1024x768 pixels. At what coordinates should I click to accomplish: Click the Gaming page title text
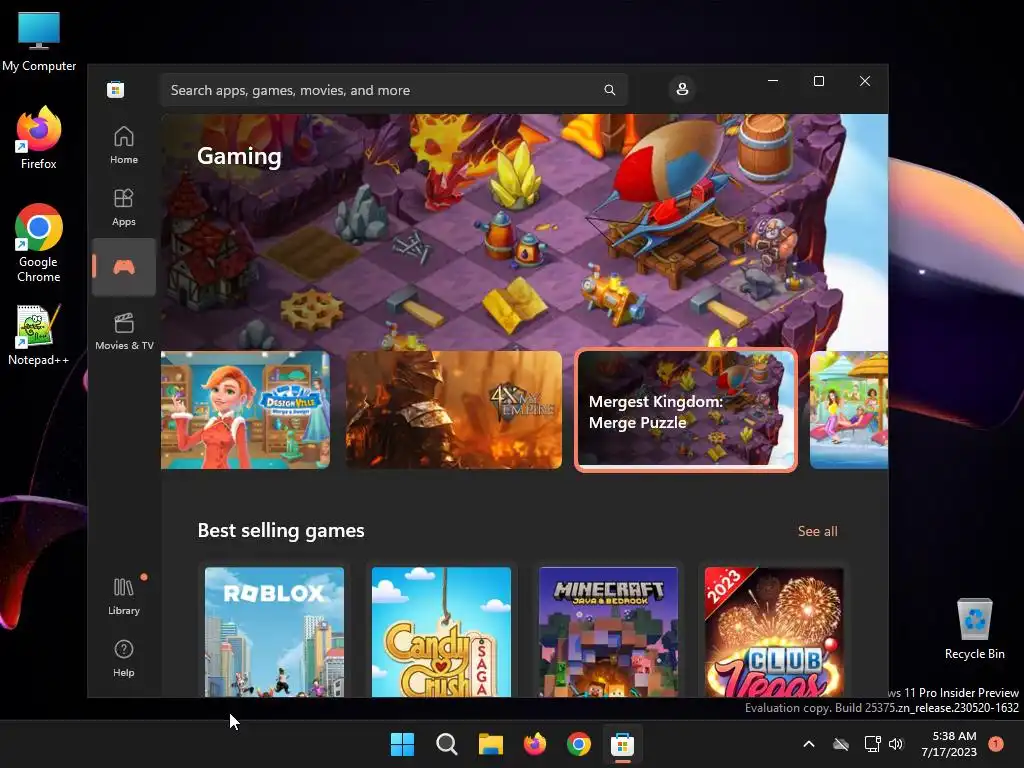pos(239,156)
